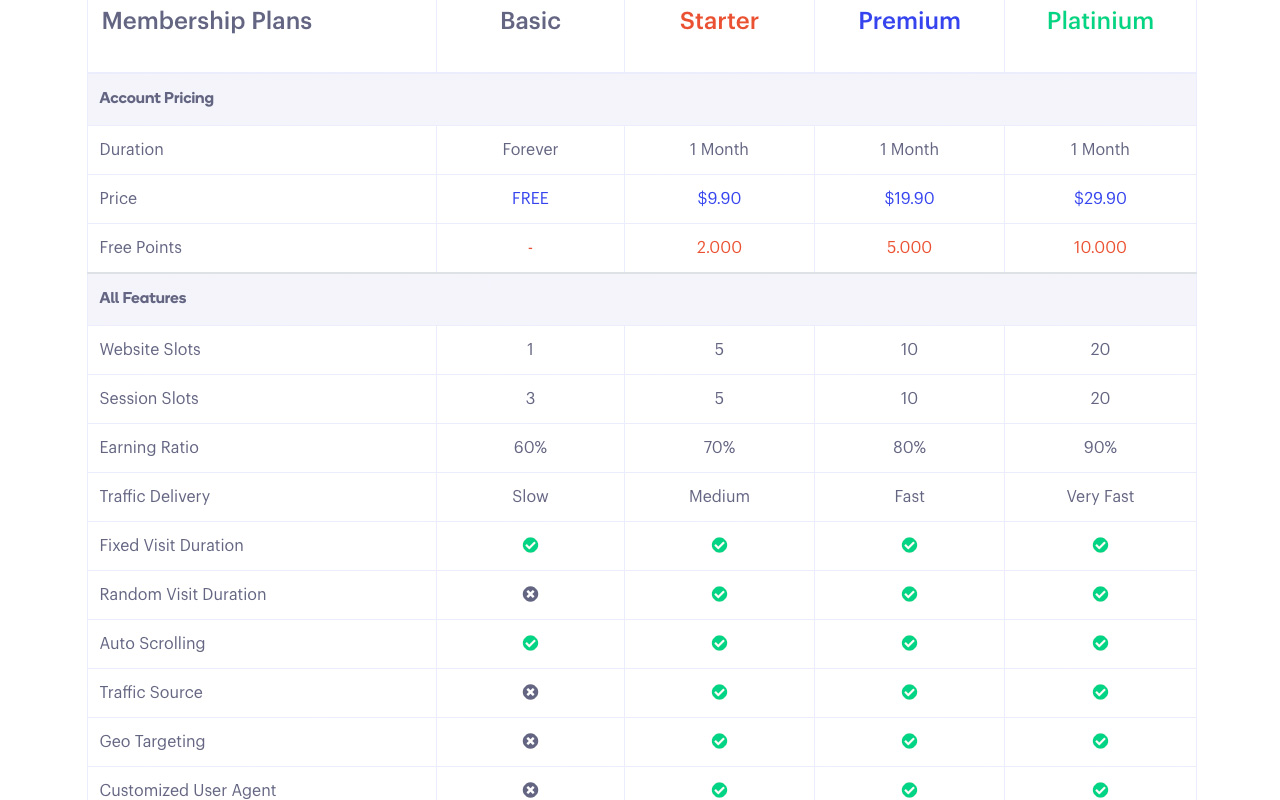Click the Fixed Visit Duration checkmark under Basic
Image resolution: width=1280 pixels, height=800 pixels.
coord(530,545)
